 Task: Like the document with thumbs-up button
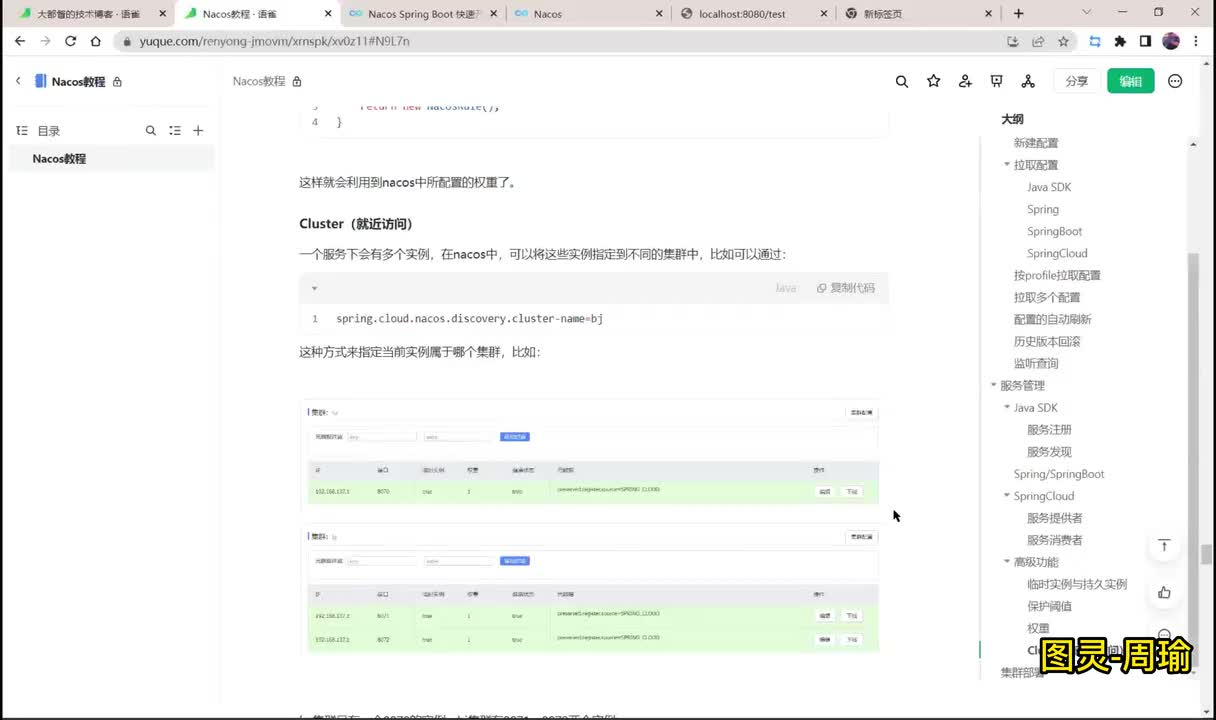tap(1164, 593)
